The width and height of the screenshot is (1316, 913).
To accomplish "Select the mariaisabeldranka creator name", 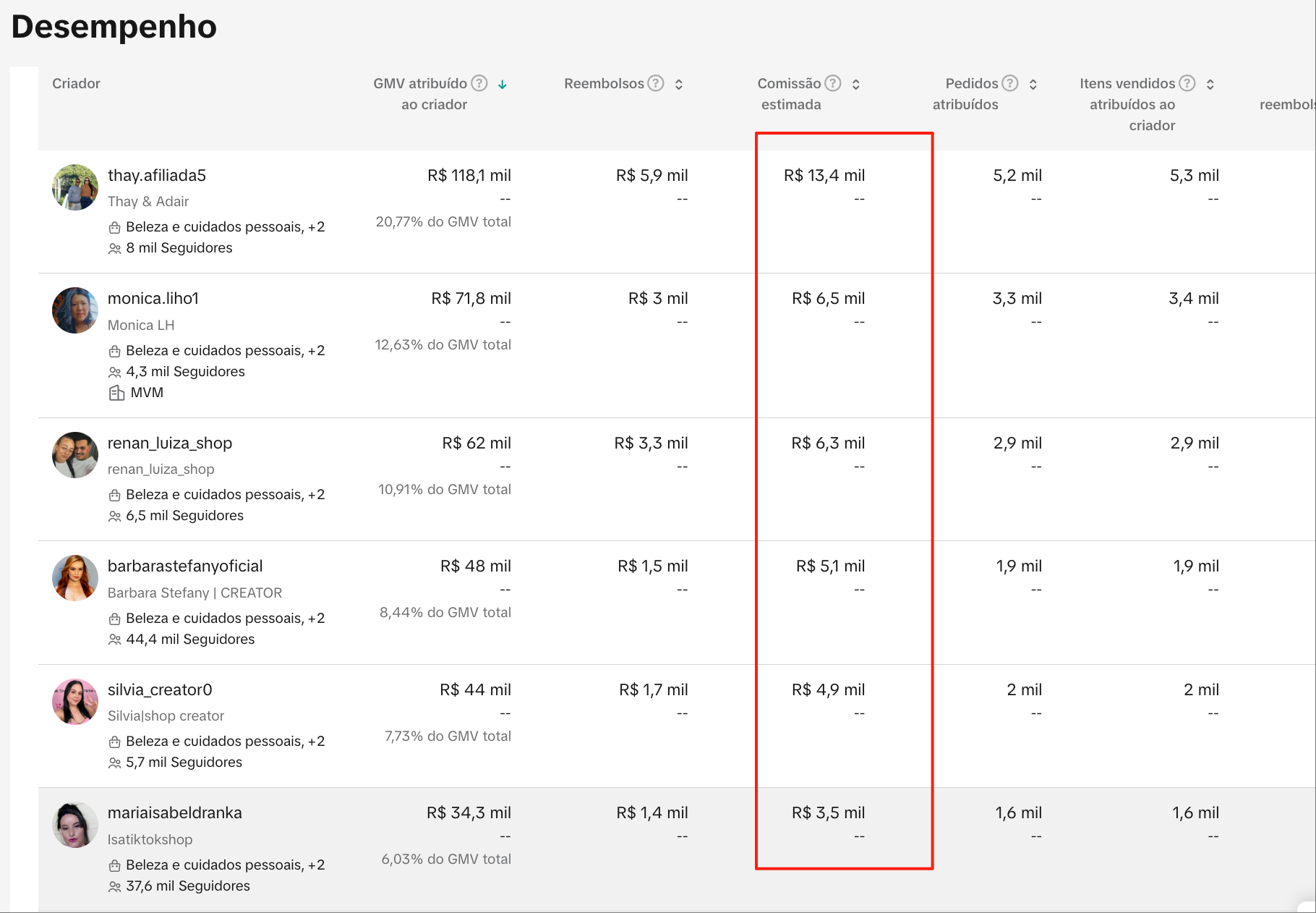I will pyautogui.click(x=175, y=812).
